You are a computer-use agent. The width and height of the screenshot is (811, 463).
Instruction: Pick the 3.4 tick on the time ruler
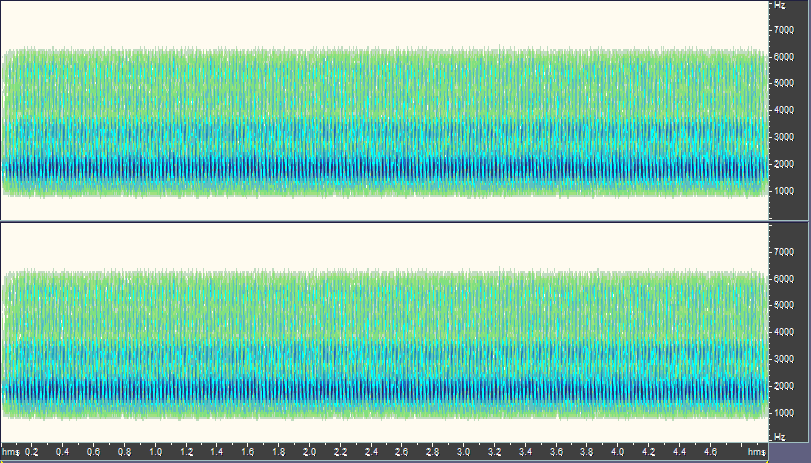click(525, 452)
